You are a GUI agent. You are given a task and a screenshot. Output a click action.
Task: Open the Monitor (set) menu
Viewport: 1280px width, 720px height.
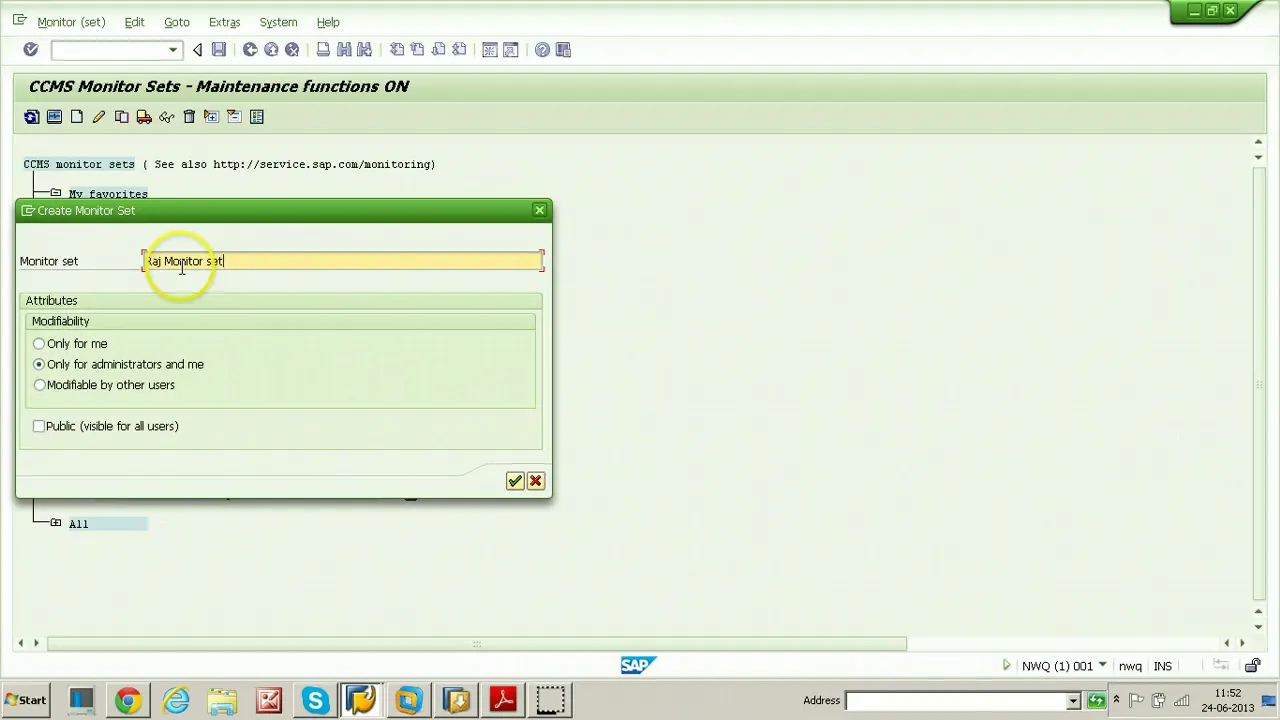point(71,22)
